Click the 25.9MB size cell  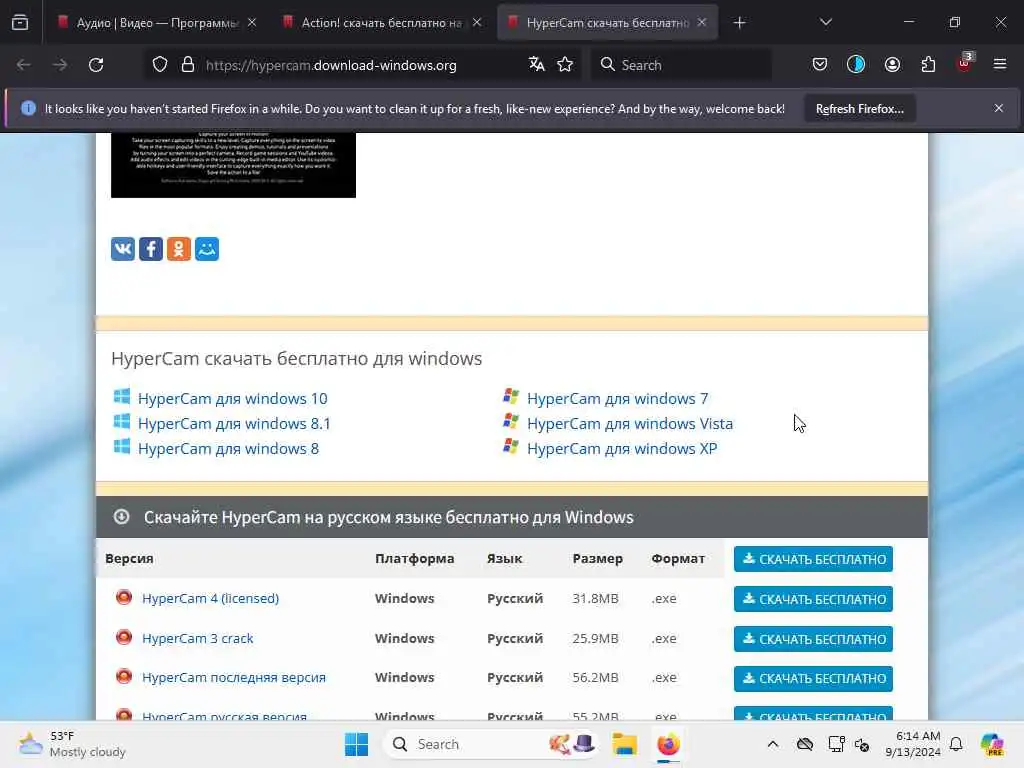[595, 639]
